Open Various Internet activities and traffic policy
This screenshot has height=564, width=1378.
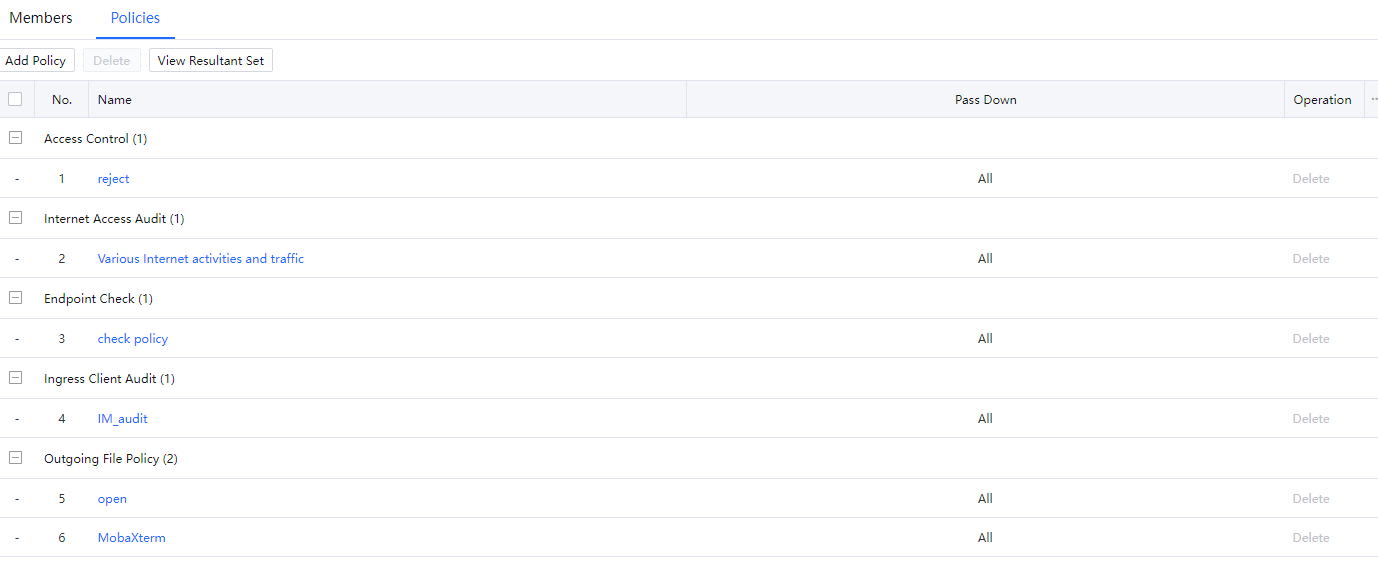coord(200,259)
